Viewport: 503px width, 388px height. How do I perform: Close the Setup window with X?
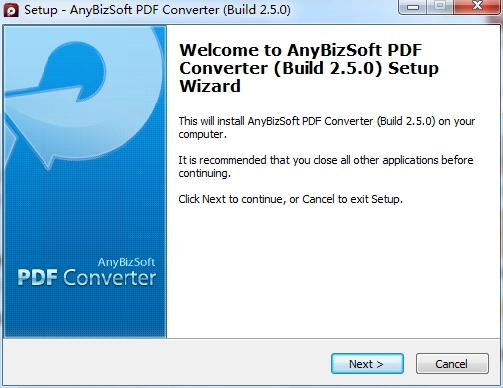(477, 7)
